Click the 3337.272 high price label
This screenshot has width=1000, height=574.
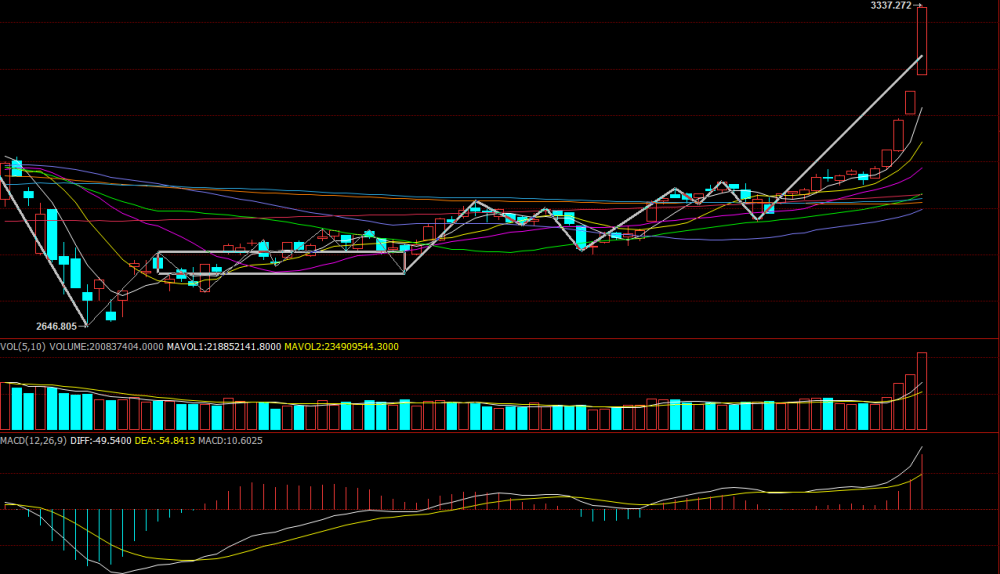pyautogui.click(x=891, y=5)
